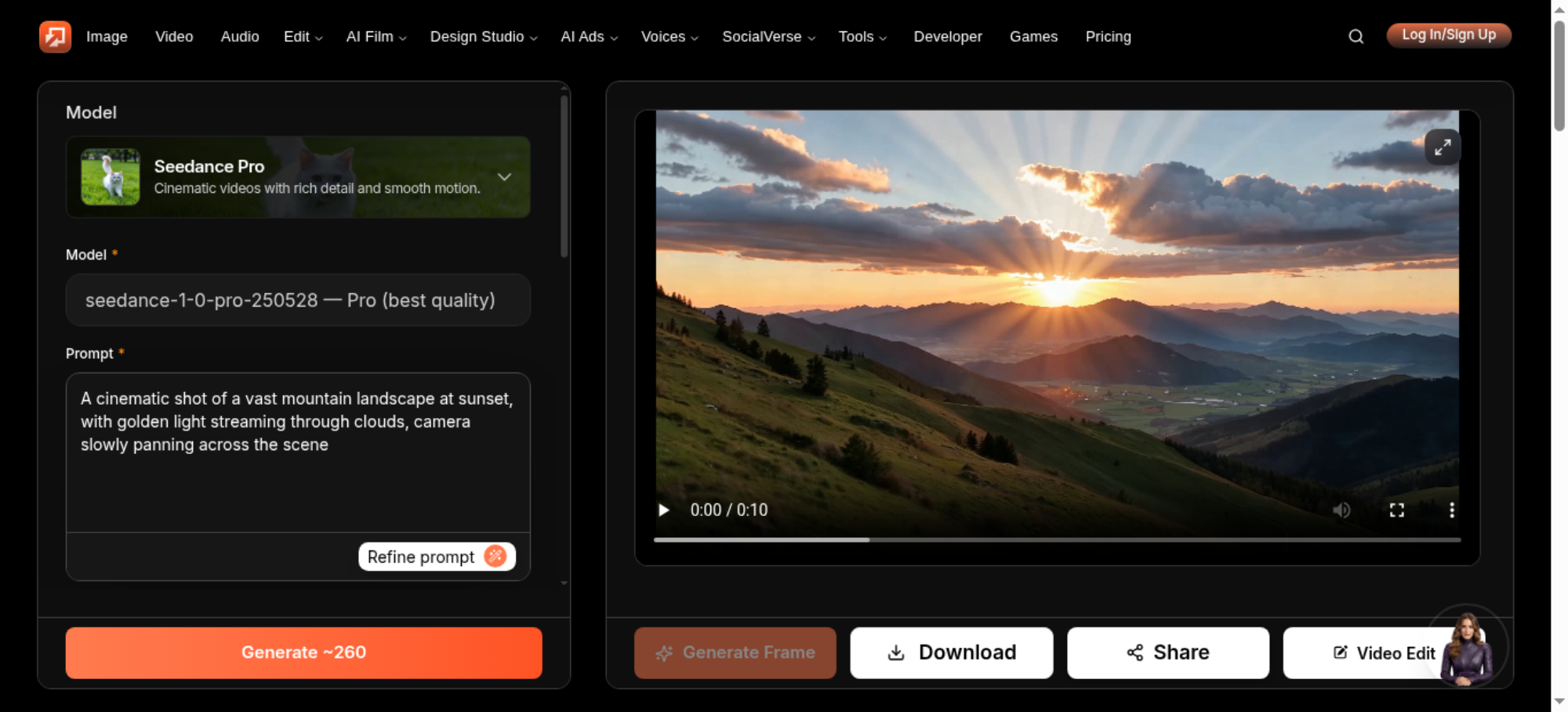Click the video progress bar
Viewport: 1568px width, 712px height.
point(1057,539)
